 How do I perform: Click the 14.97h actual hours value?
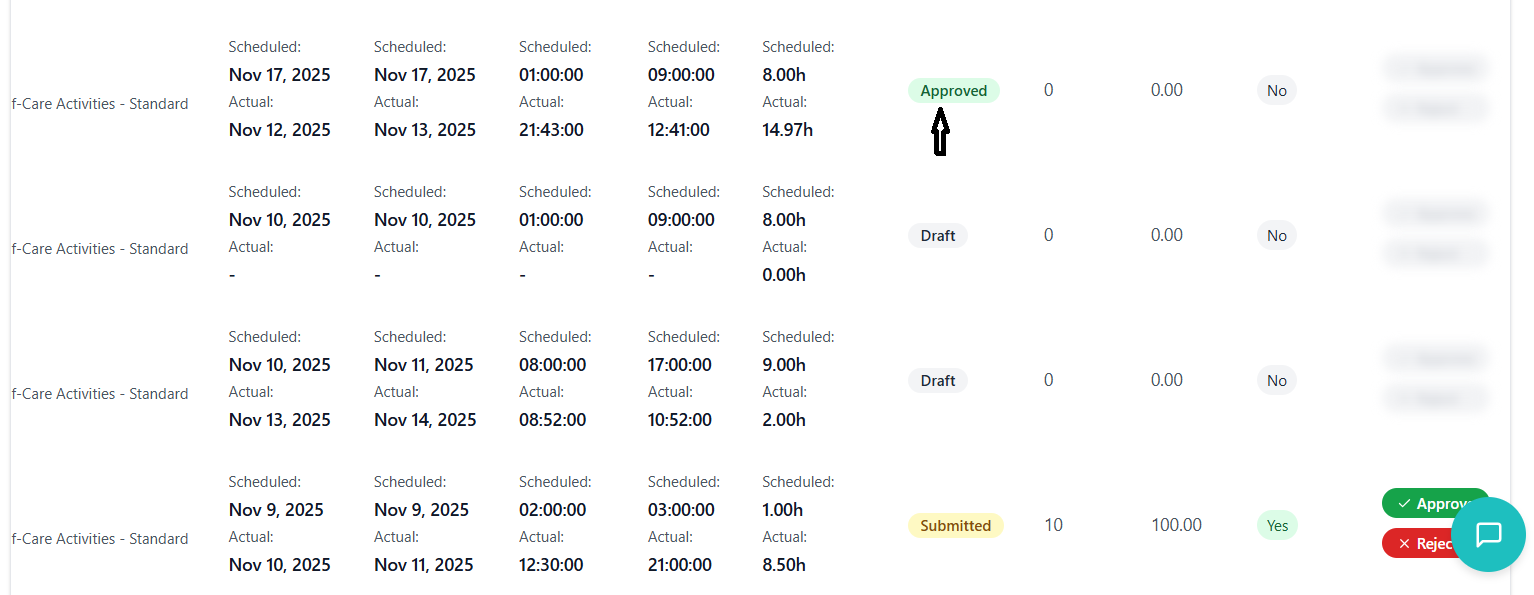tap(787, 130)
